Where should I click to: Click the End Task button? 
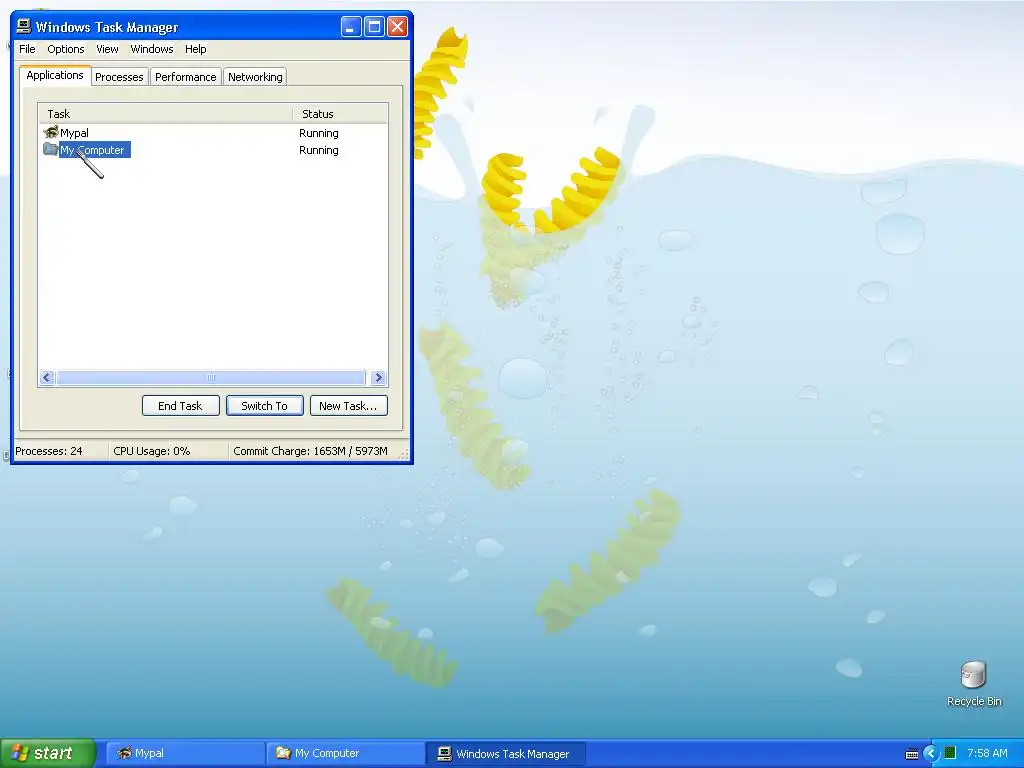click(x=180, y=406)
